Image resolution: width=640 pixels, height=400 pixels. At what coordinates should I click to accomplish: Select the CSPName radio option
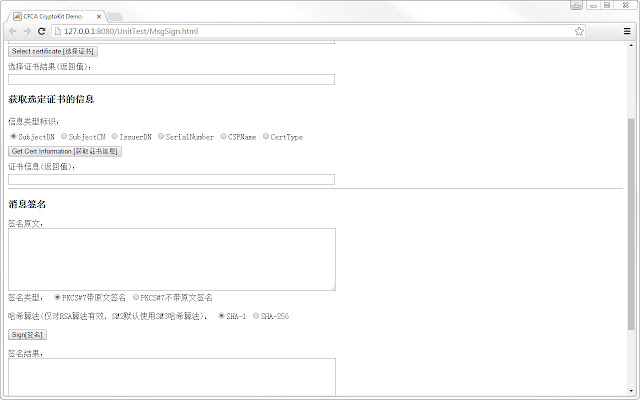(x=223, y=136)
